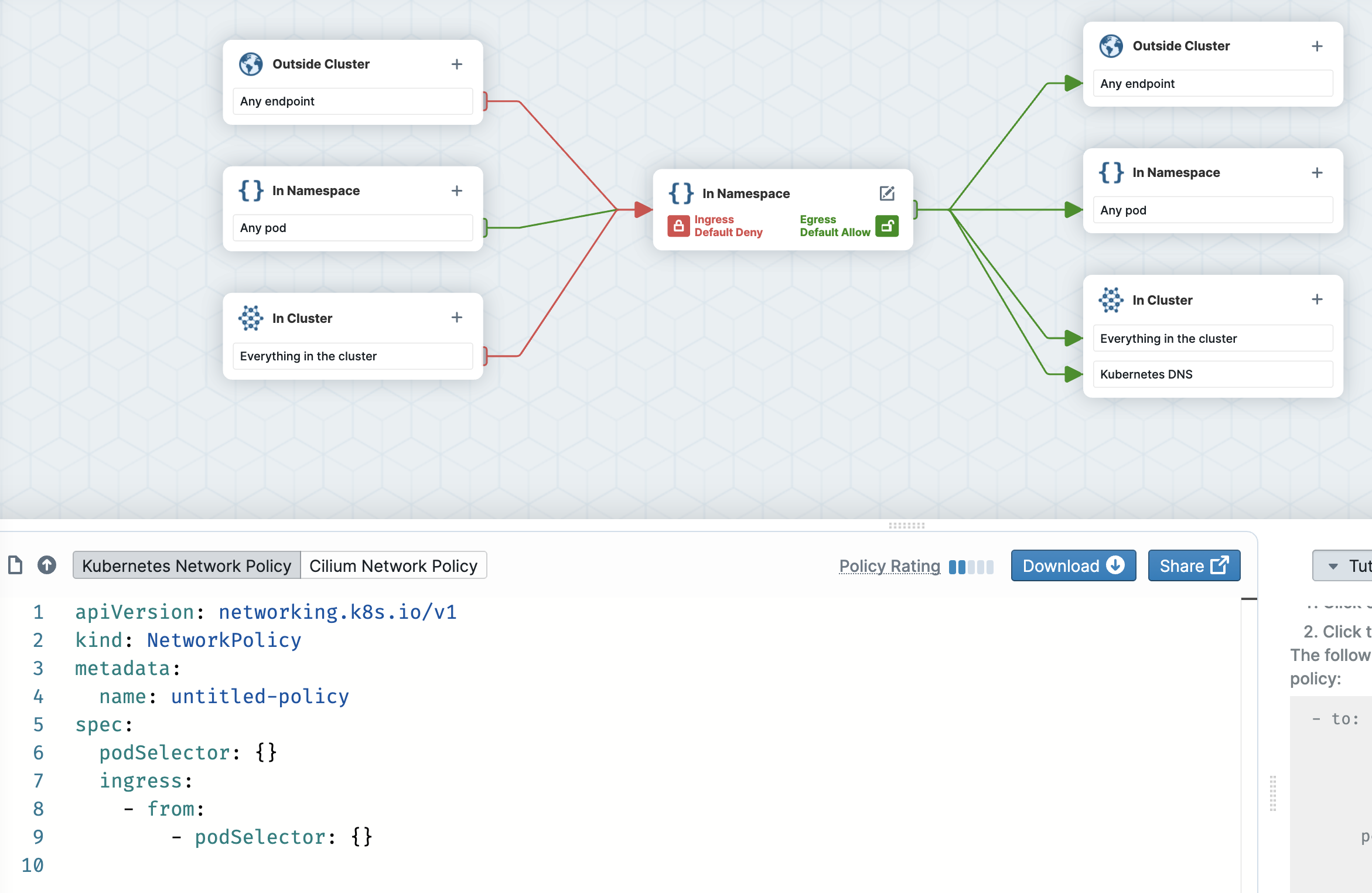
Task: Click the braces icon on left In Namespace card
Action: pyautogui.click(x=251, y=190)
